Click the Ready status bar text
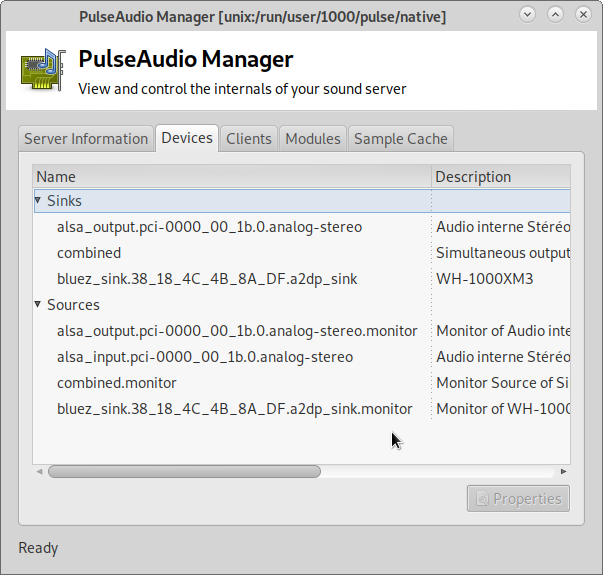The height and width of the screenshot is (575, 603). (38, 548)
